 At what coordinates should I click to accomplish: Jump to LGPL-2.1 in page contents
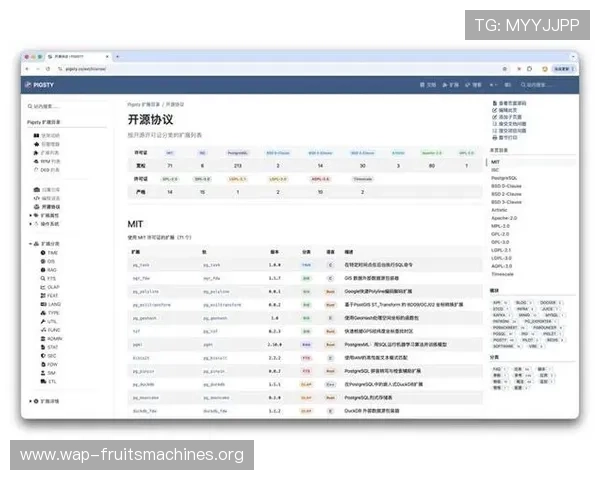point(501,250)
